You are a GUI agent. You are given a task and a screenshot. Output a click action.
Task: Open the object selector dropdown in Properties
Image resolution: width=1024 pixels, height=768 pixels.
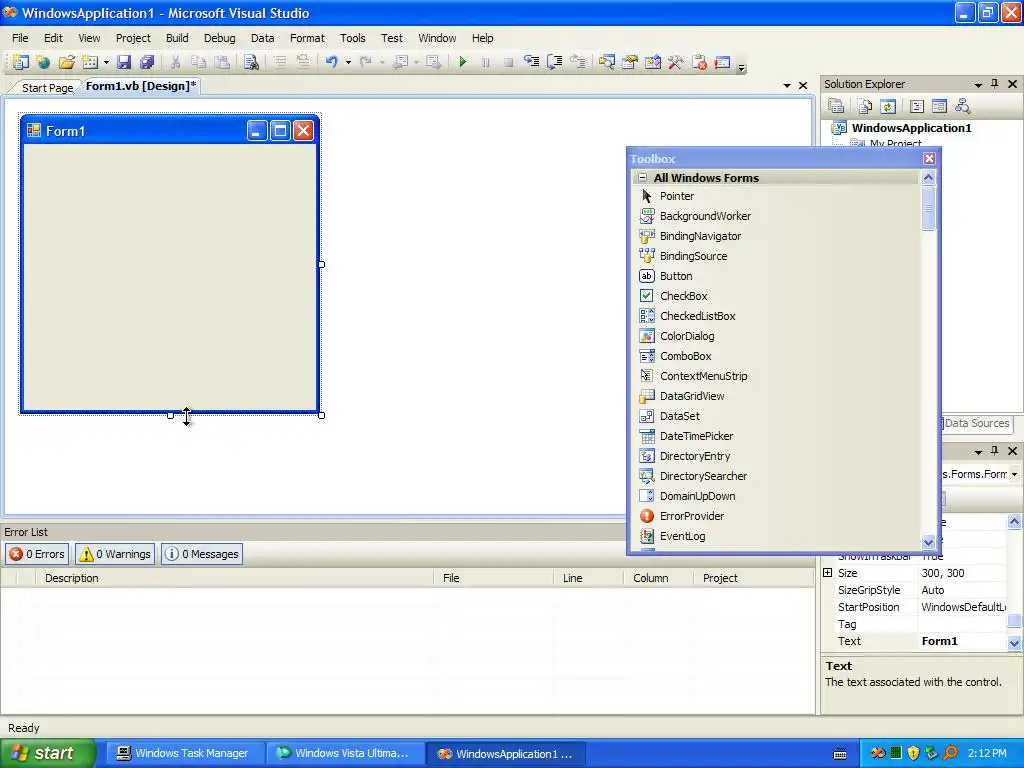click(1014, 474)
